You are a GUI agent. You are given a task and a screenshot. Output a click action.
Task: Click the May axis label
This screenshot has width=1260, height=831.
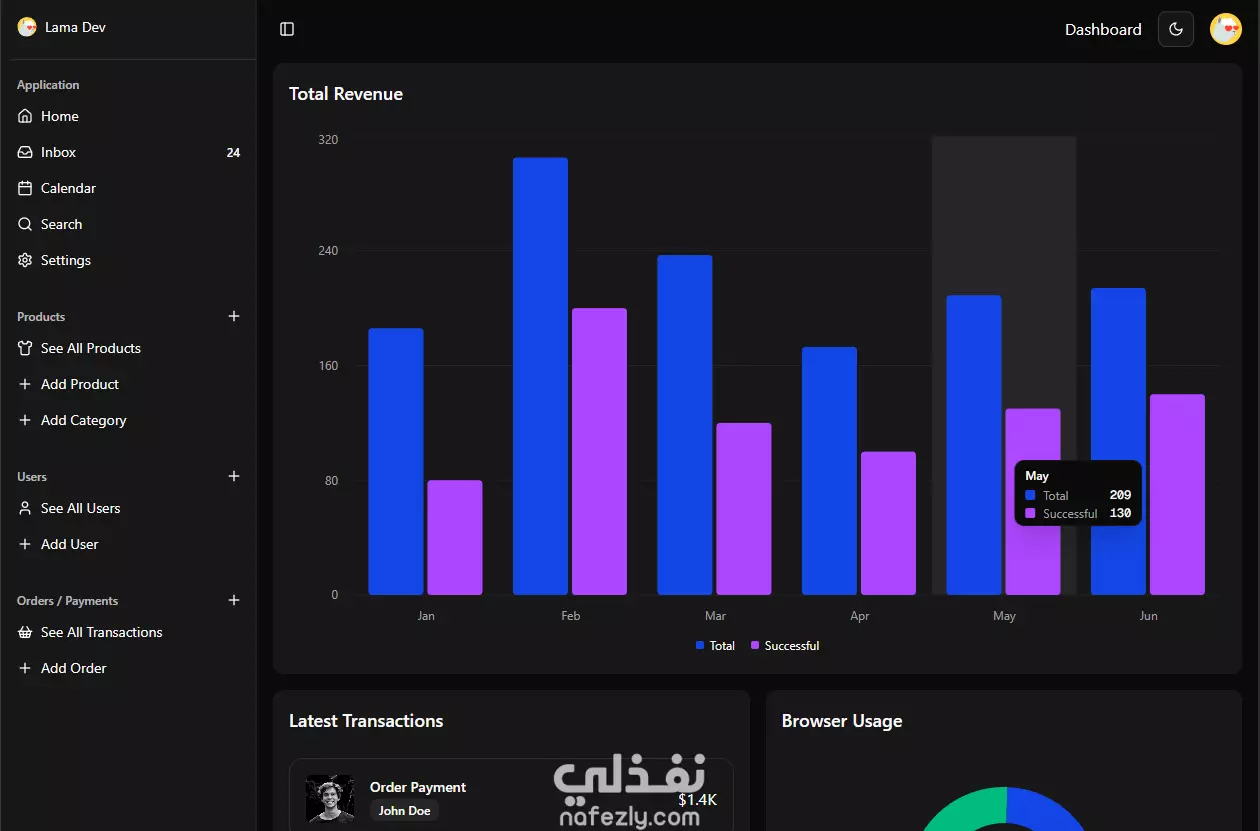[1004, 616]
